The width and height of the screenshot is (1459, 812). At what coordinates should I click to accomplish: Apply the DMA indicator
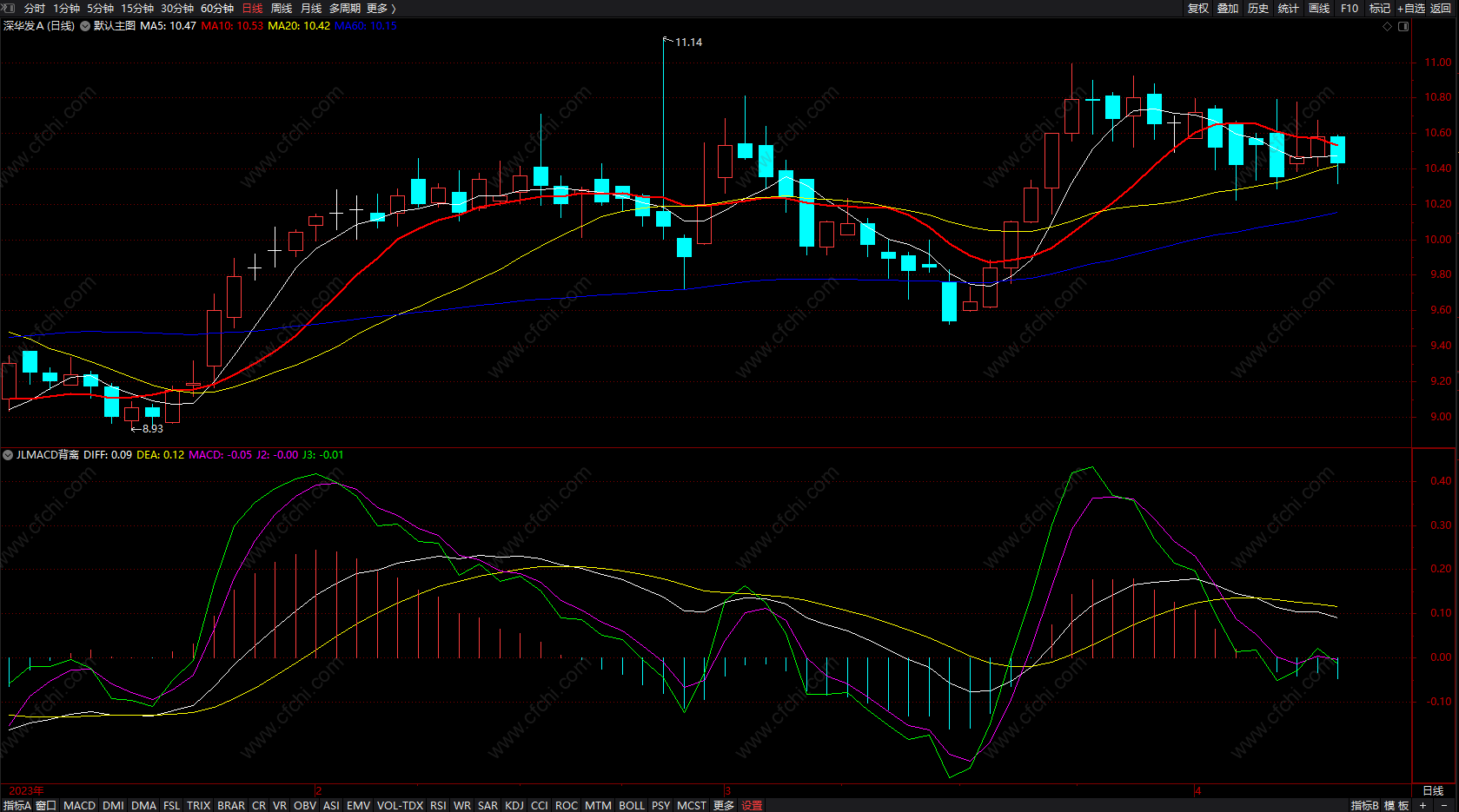point(144,806)
